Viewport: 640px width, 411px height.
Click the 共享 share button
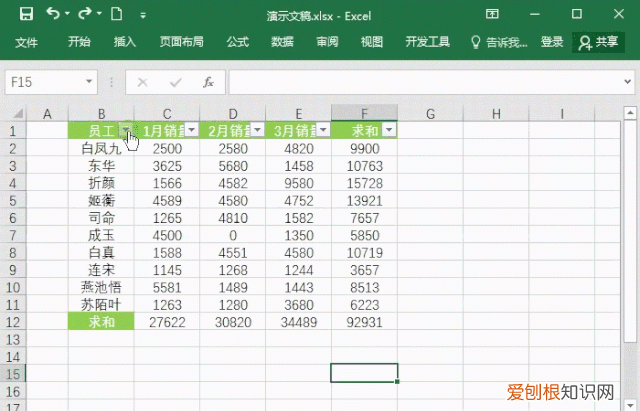598,42
